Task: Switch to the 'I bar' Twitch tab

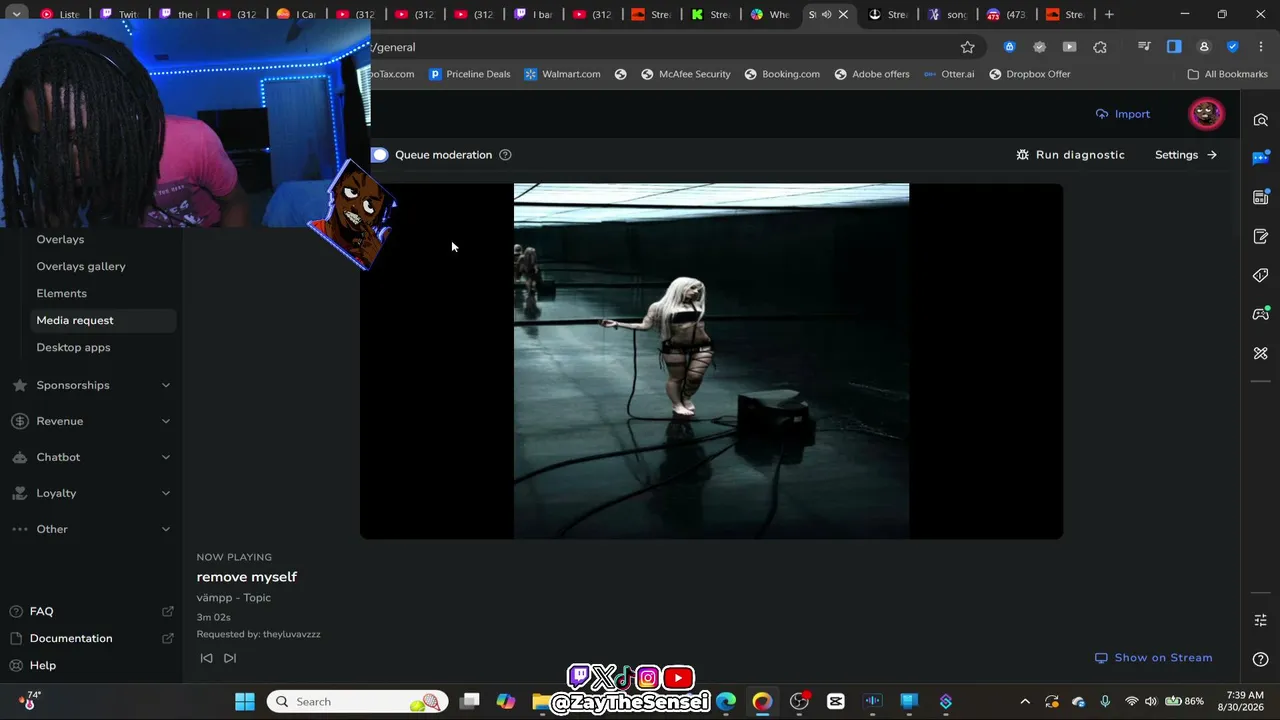Action: (533, 15)
